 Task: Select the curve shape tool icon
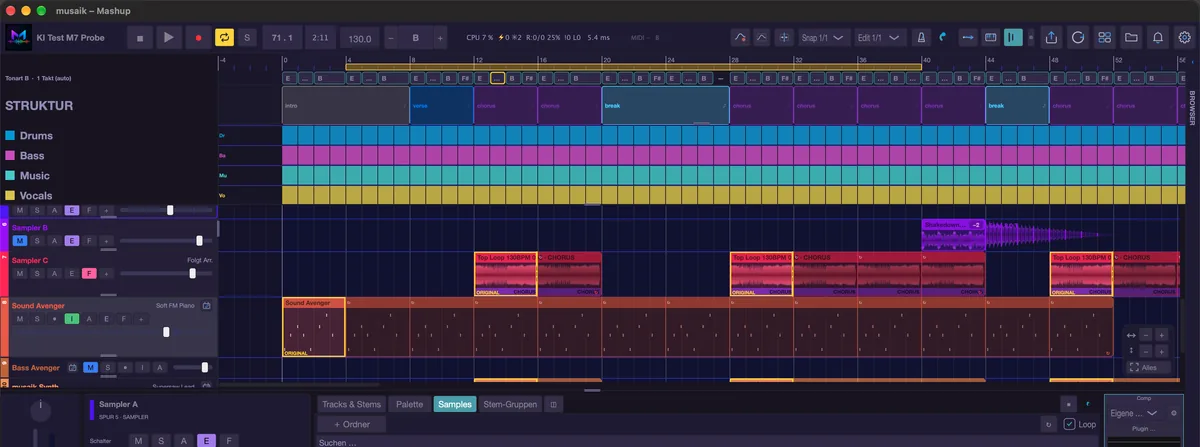763,38
